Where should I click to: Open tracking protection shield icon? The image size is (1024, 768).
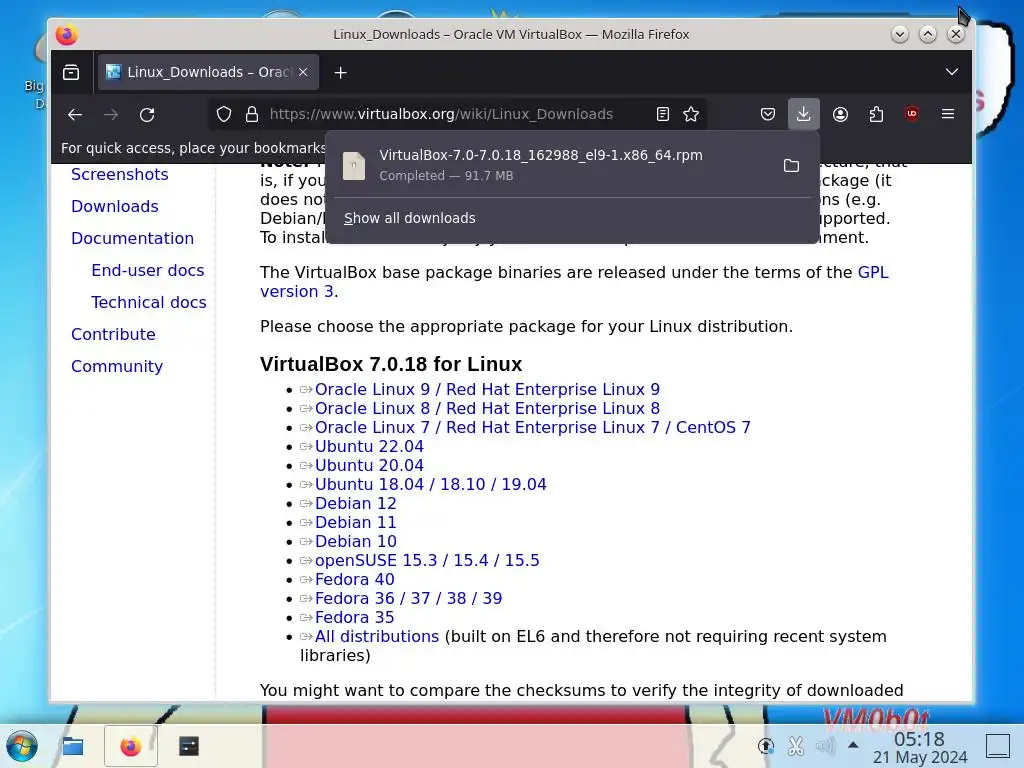[224, 114]
